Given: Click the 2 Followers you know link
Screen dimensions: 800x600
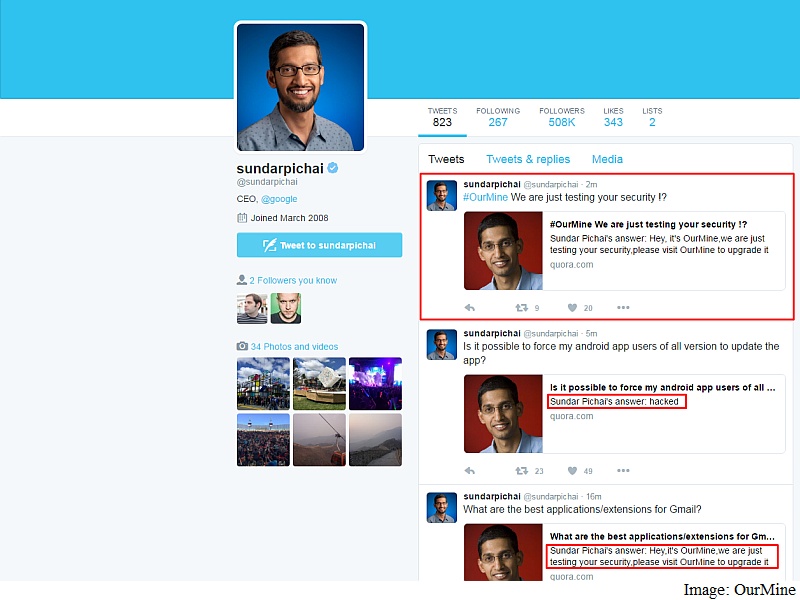Looking at the screenshot, I should pos(292,280).
